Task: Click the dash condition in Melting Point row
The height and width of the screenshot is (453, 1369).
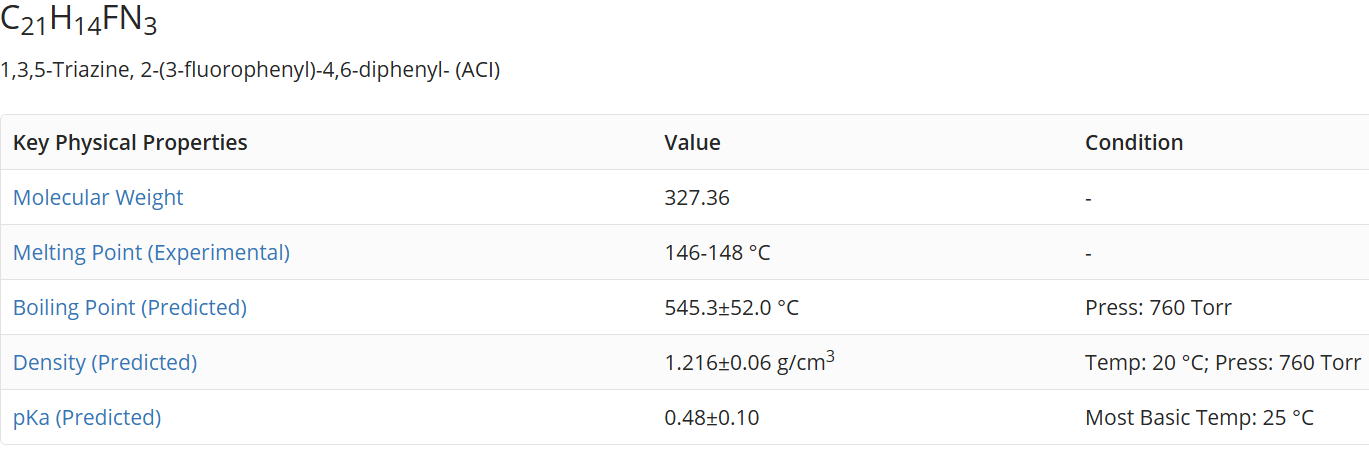Action: tap(1088, 253)
